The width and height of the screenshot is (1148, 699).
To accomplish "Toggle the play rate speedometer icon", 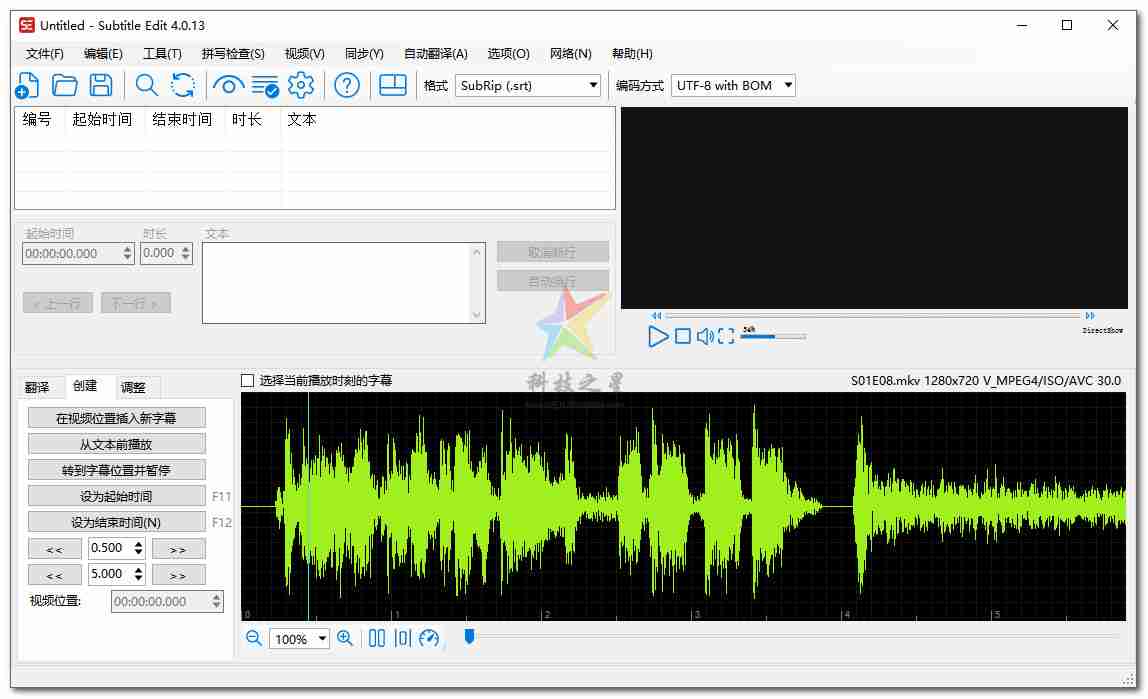I will coord(428,637).
